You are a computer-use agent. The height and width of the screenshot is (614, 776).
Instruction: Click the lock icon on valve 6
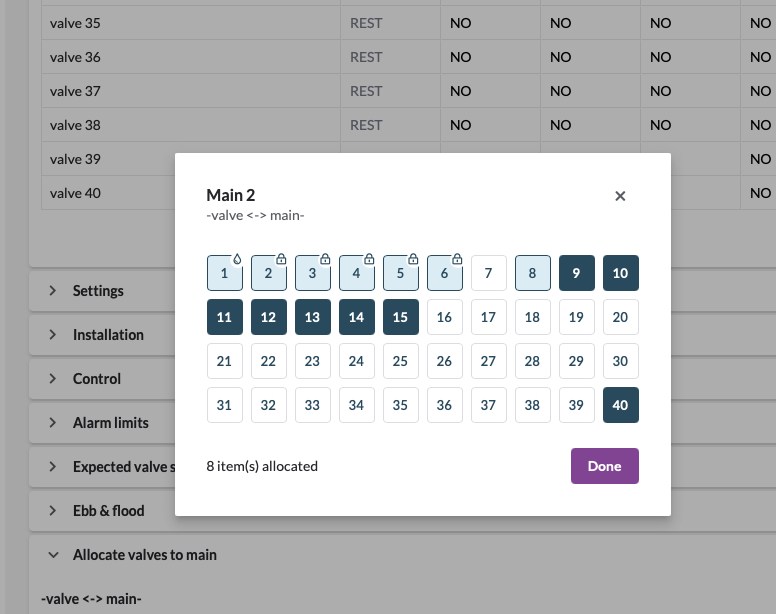tap(457, 259)
